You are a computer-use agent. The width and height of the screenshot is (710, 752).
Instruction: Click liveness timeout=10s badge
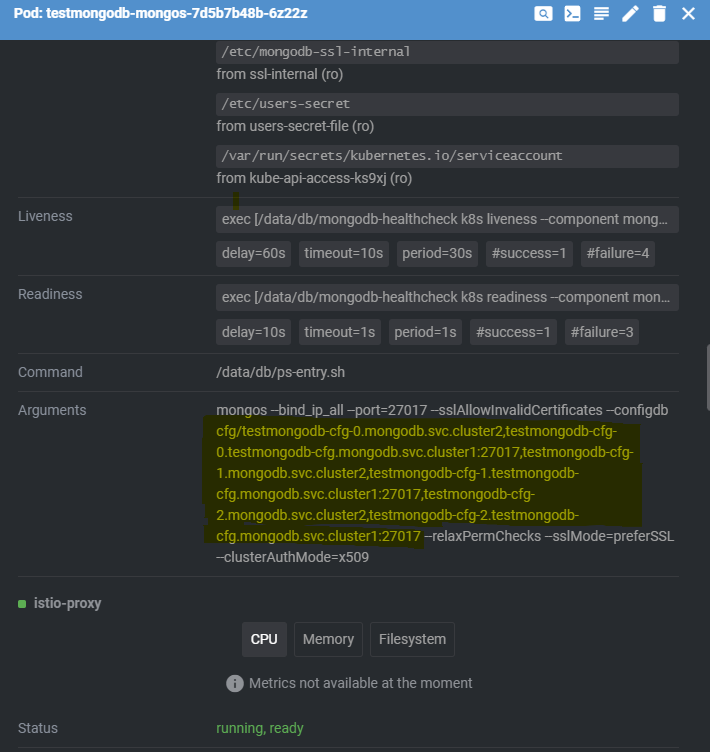(x=343, y=253)
